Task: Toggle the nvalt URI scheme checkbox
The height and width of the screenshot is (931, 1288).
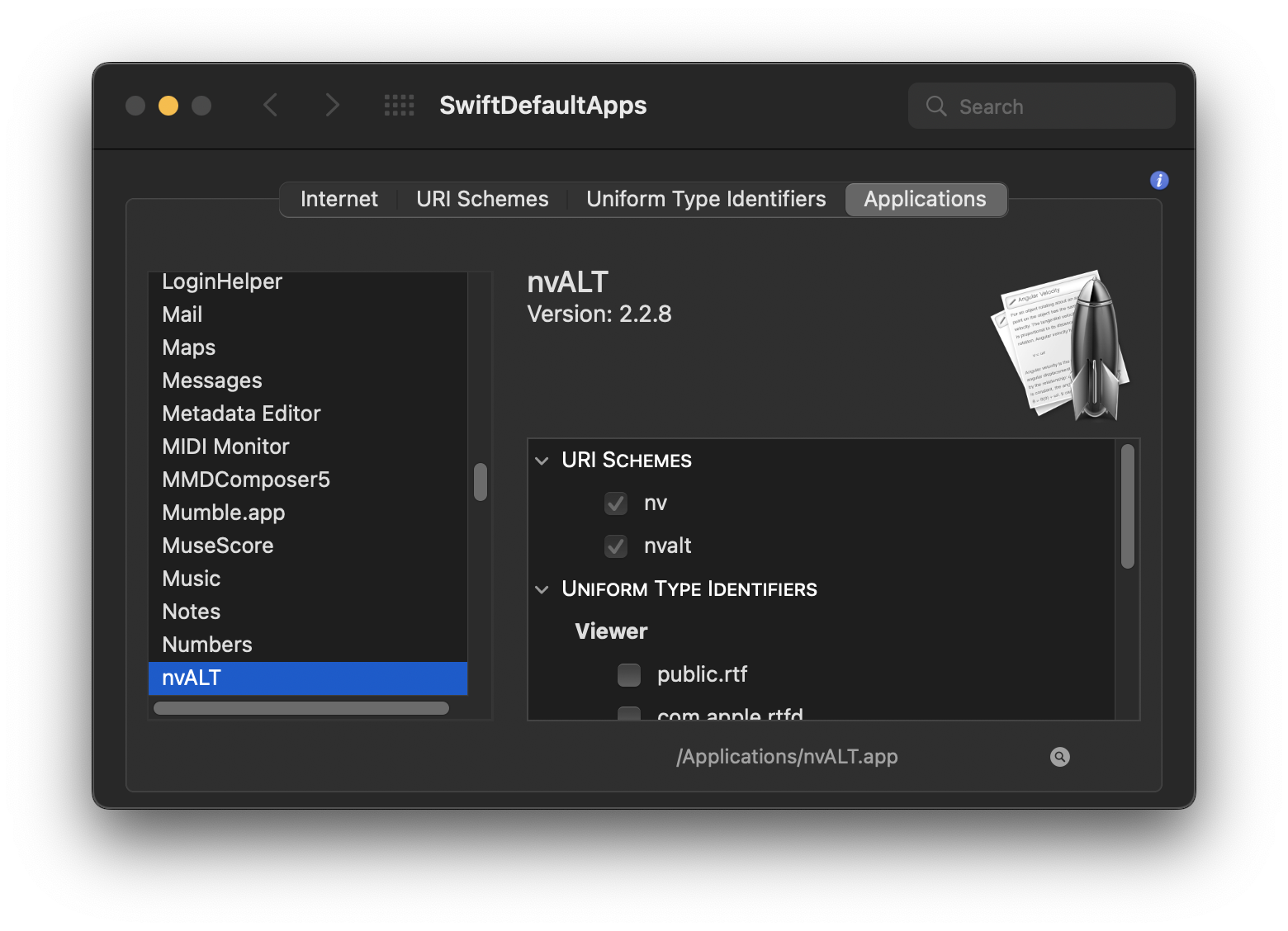Action: pos(616,546)
